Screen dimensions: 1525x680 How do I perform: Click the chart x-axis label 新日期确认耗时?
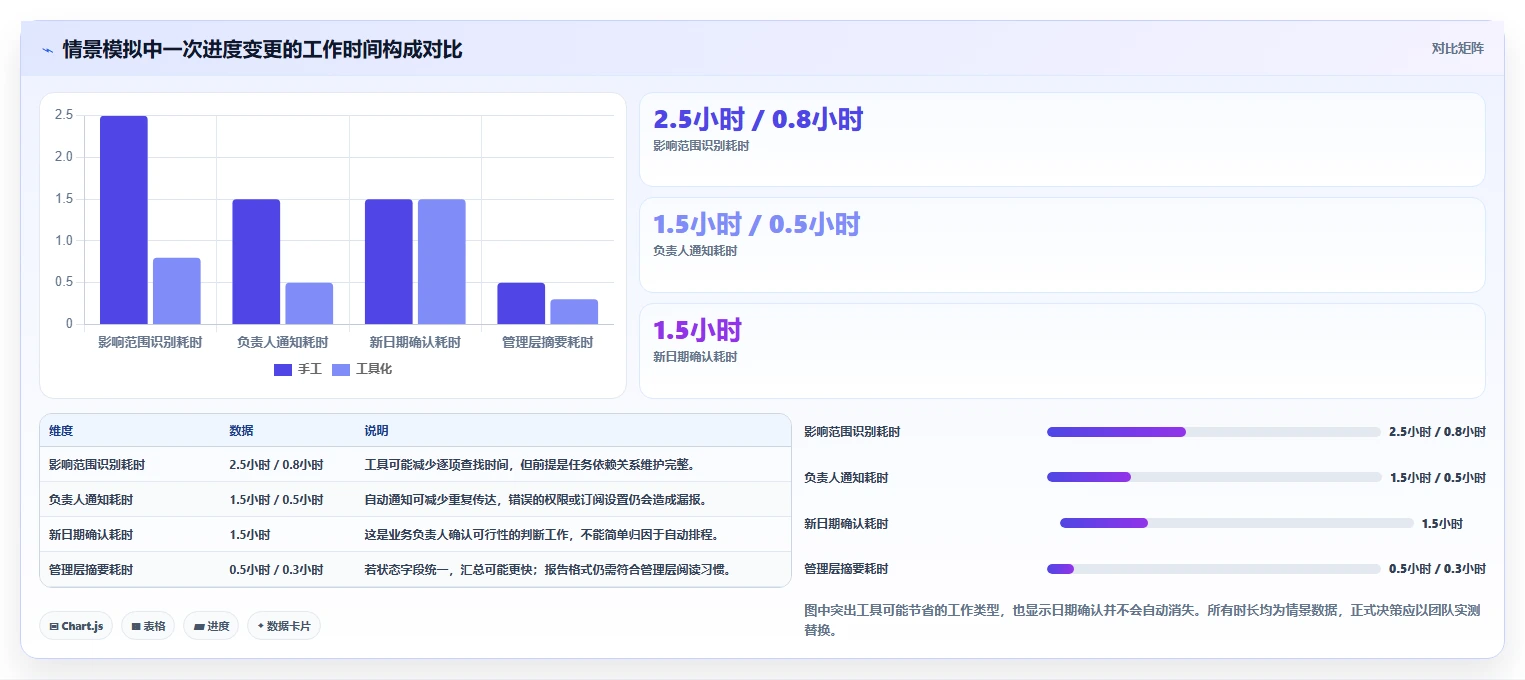pos(415,342)
